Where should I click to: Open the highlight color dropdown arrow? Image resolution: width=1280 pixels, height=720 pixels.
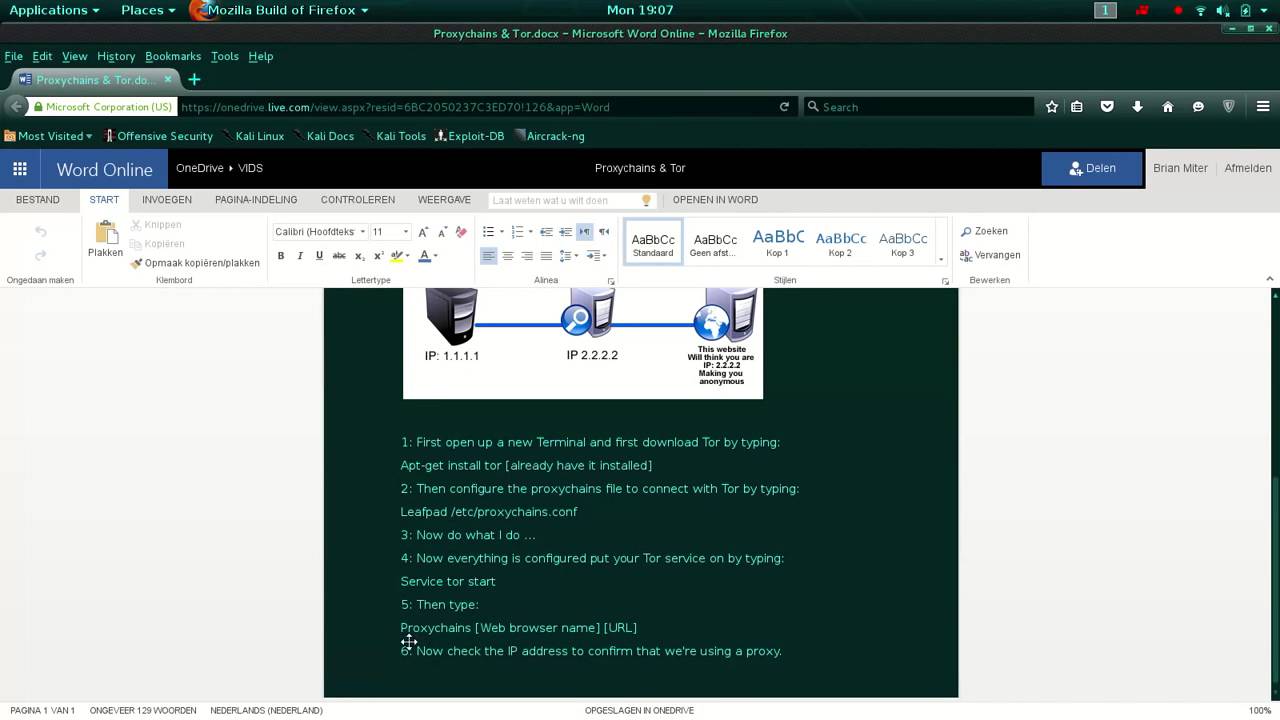409,256
